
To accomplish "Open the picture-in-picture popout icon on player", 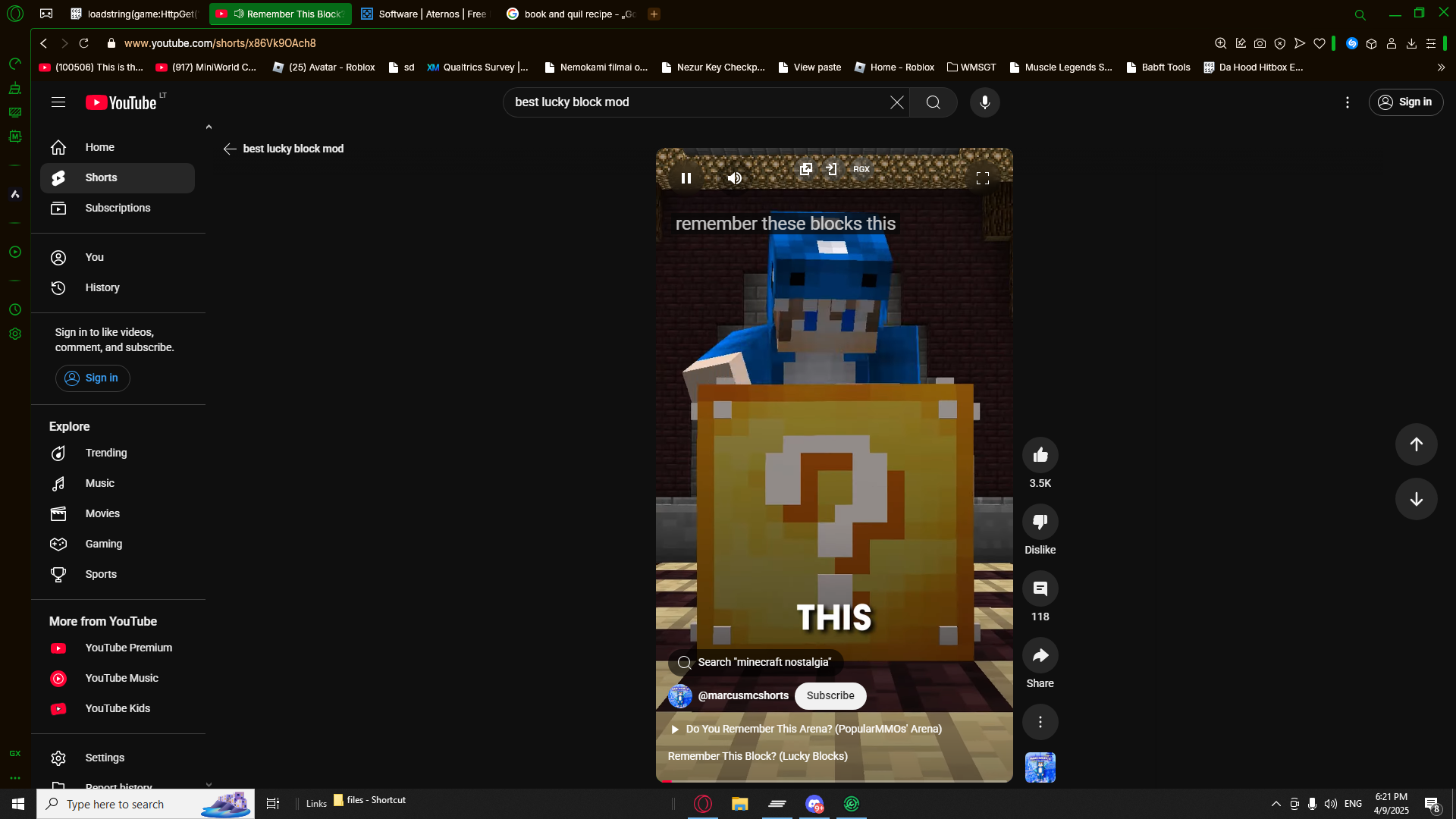I will coord(806,169).
